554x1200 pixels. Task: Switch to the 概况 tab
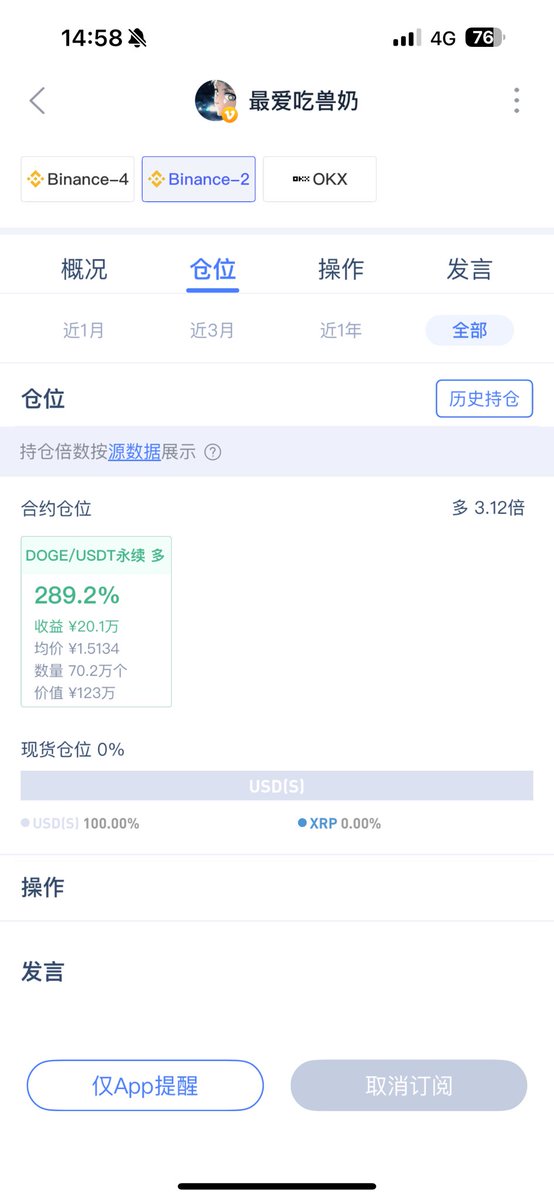tap(84, 269)
